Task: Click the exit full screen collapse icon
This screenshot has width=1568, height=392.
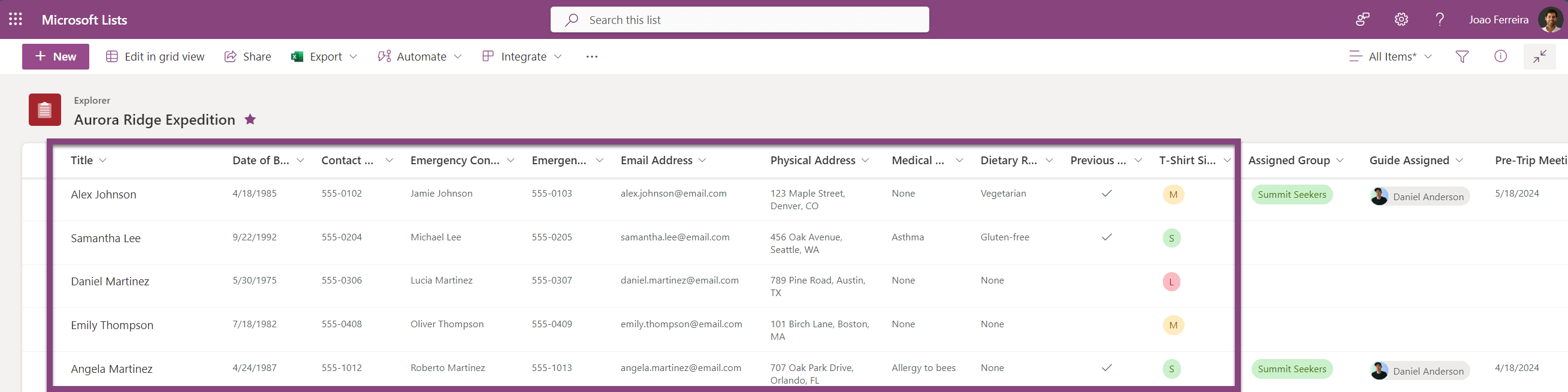Action: click(1539, 56)
